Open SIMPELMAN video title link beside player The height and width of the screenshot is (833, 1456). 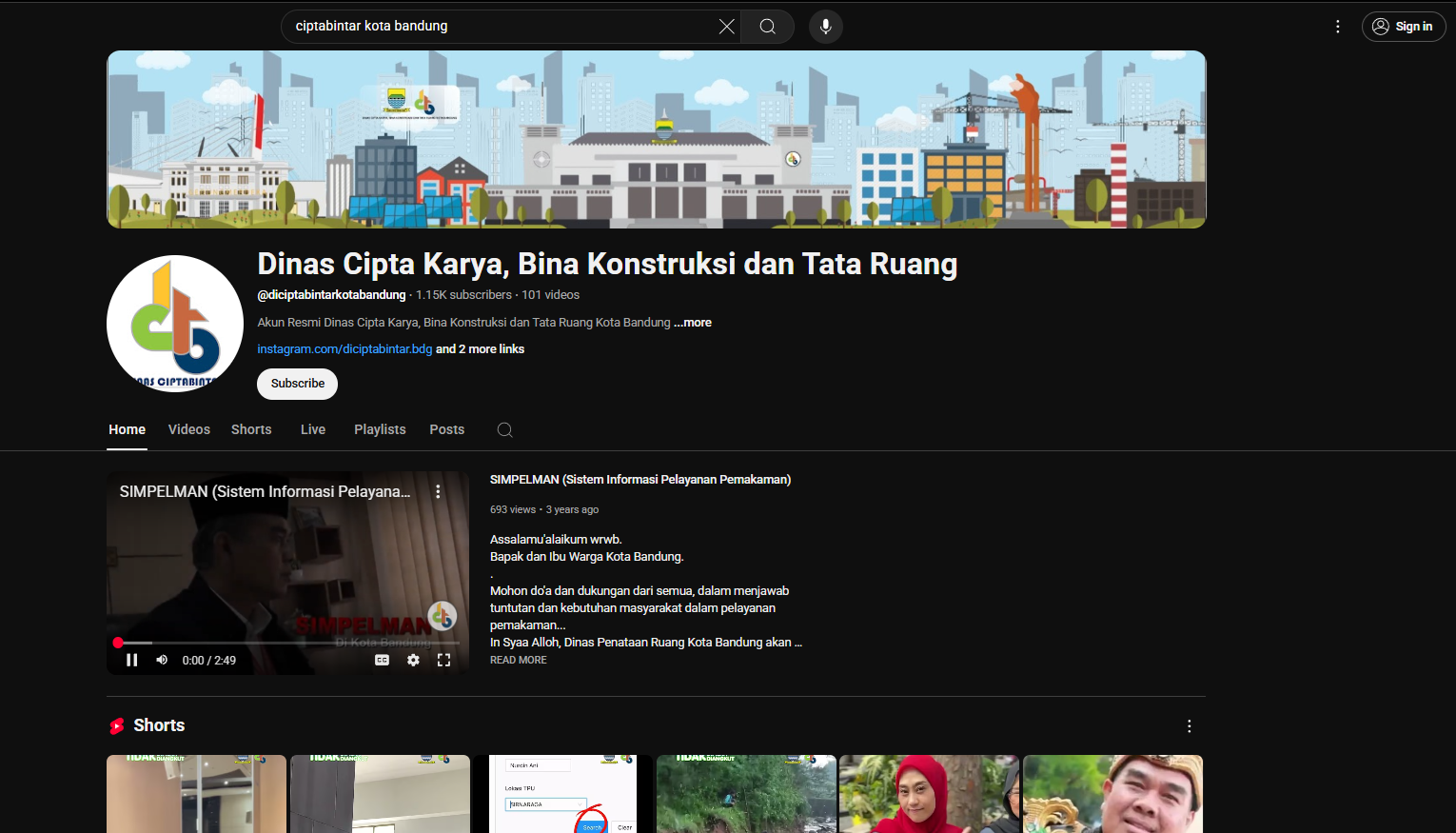640,480
